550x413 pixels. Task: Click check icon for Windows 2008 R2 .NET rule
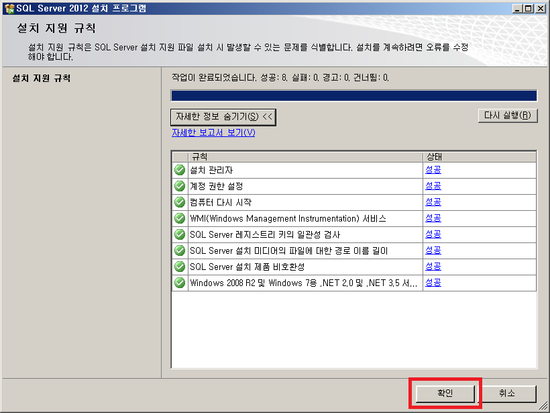(x=180, y=283)
